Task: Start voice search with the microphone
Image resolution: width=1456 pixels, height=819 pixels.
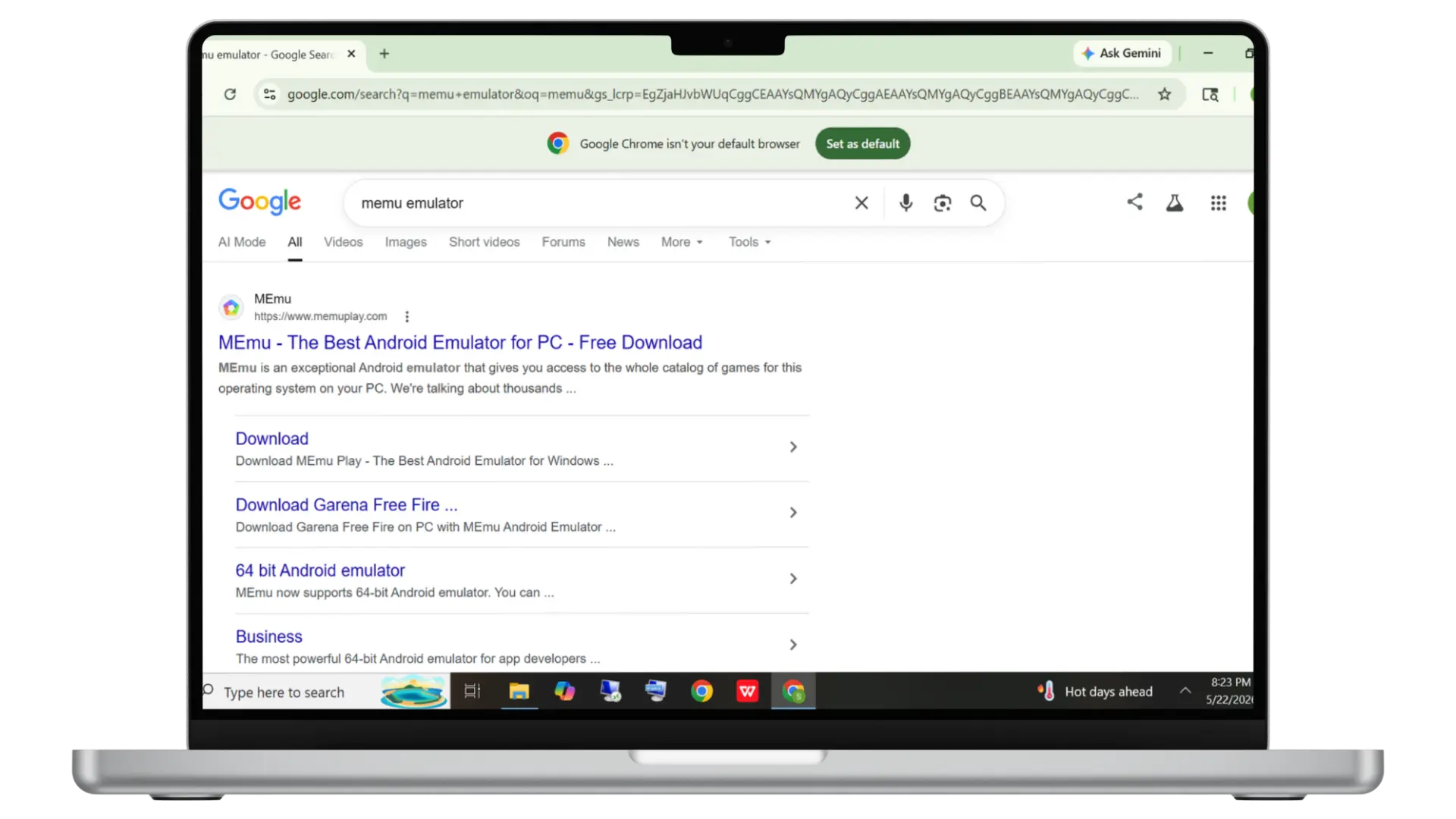Action: point(905,203)
